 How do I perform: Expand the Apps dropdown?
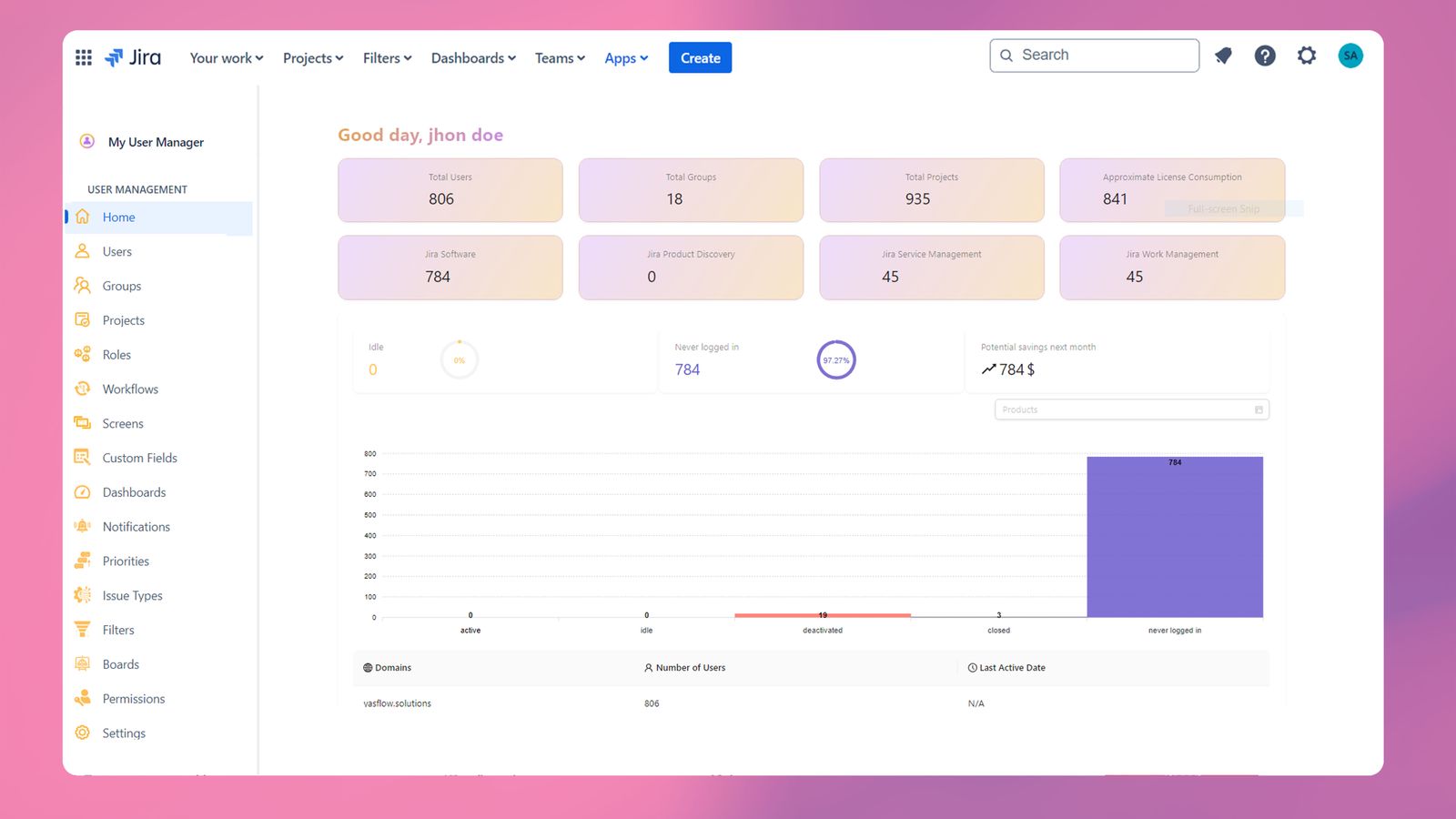(x=626, y=57)
